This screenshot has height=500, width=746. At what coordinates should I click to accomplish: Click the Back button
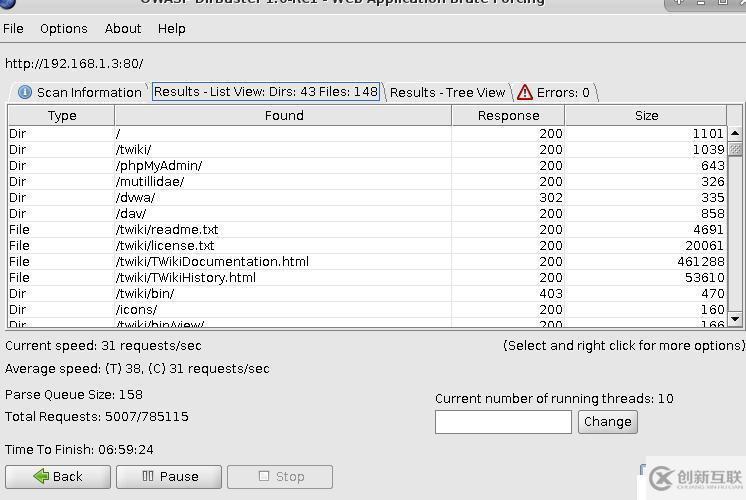coord(58,477)
